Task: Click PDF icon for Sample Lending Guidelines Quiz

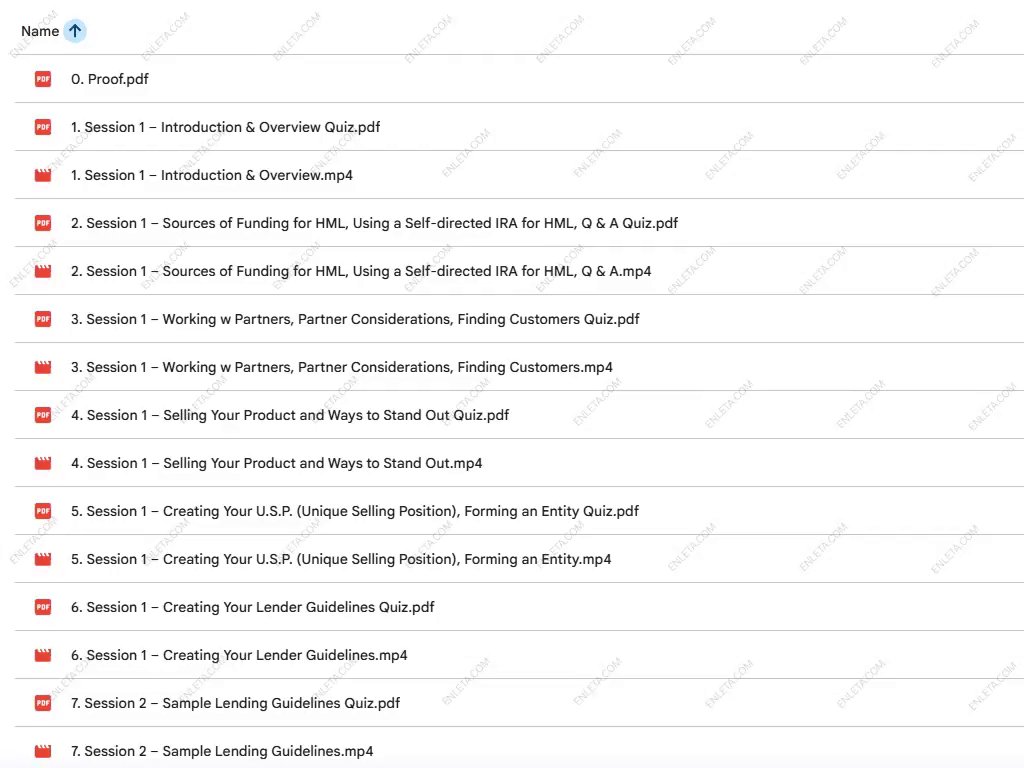Action: click(43, 703)
